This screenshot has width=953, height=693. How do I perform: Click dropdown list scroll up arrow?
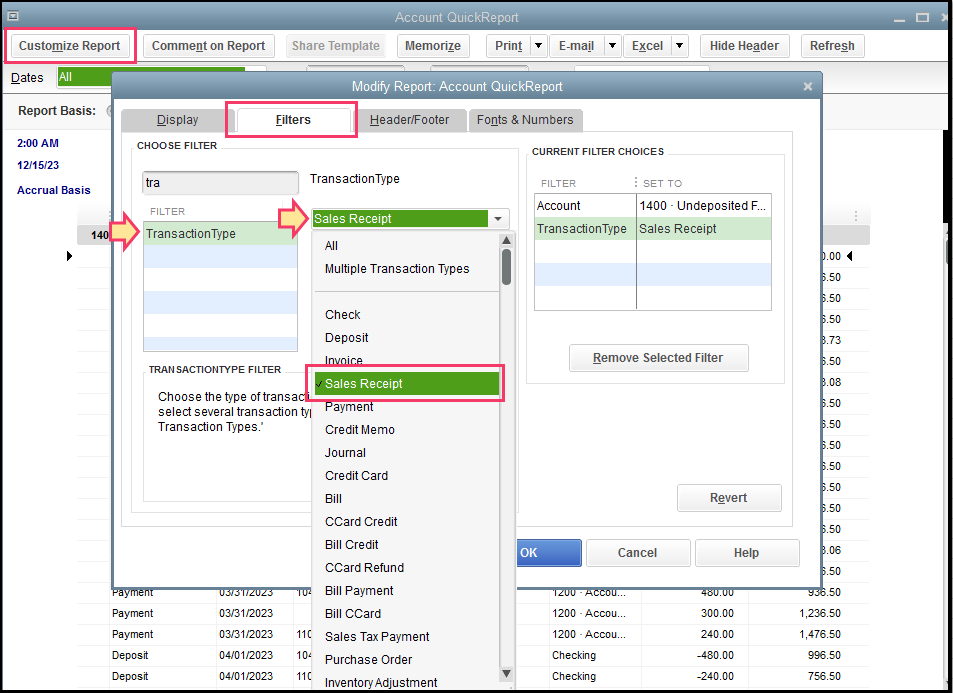[506, 240]
